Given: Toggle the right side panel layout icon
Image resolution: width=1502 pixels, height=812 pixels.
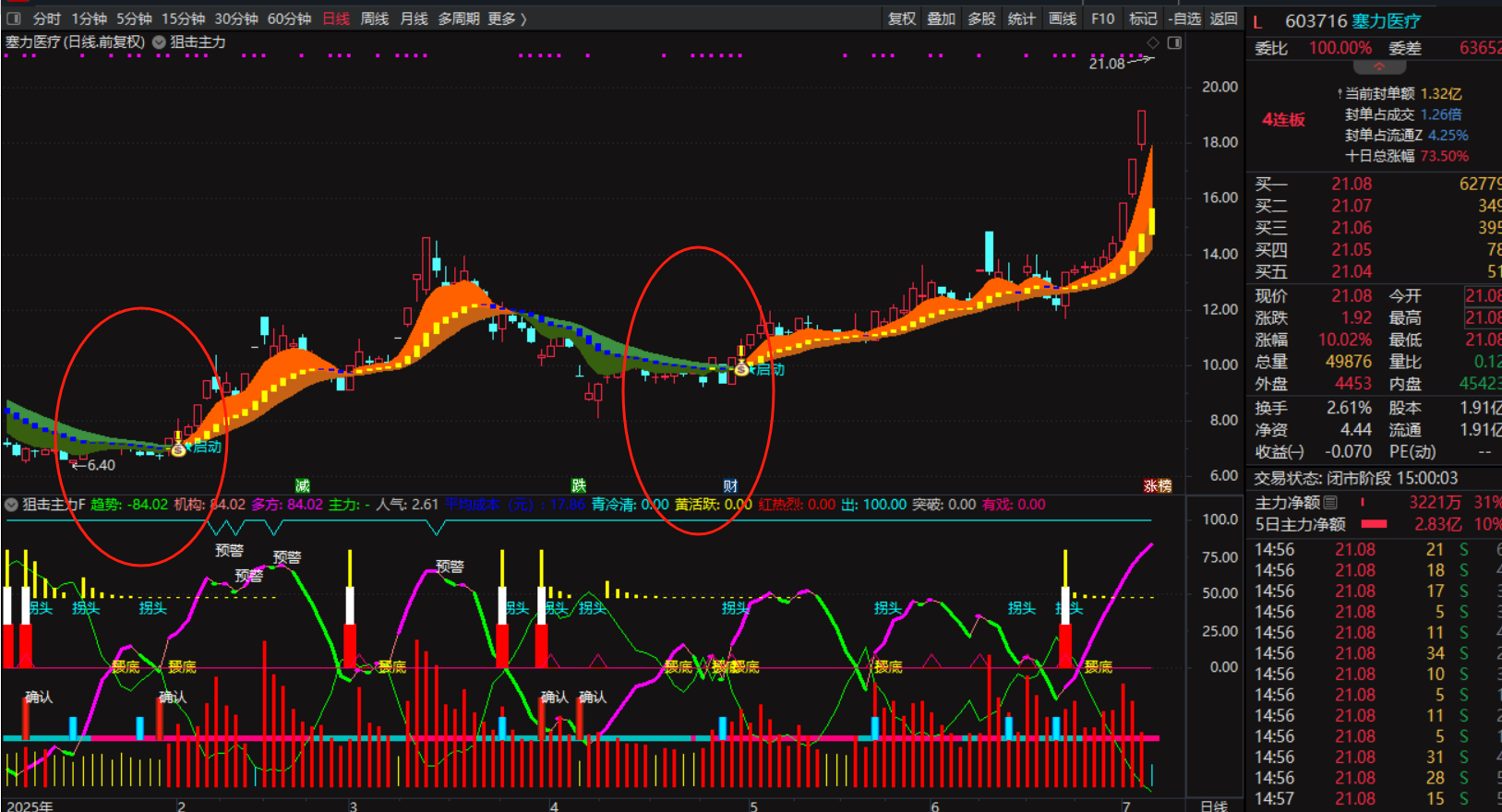Looking at the screenshot, I should (x=1174, y=42).
